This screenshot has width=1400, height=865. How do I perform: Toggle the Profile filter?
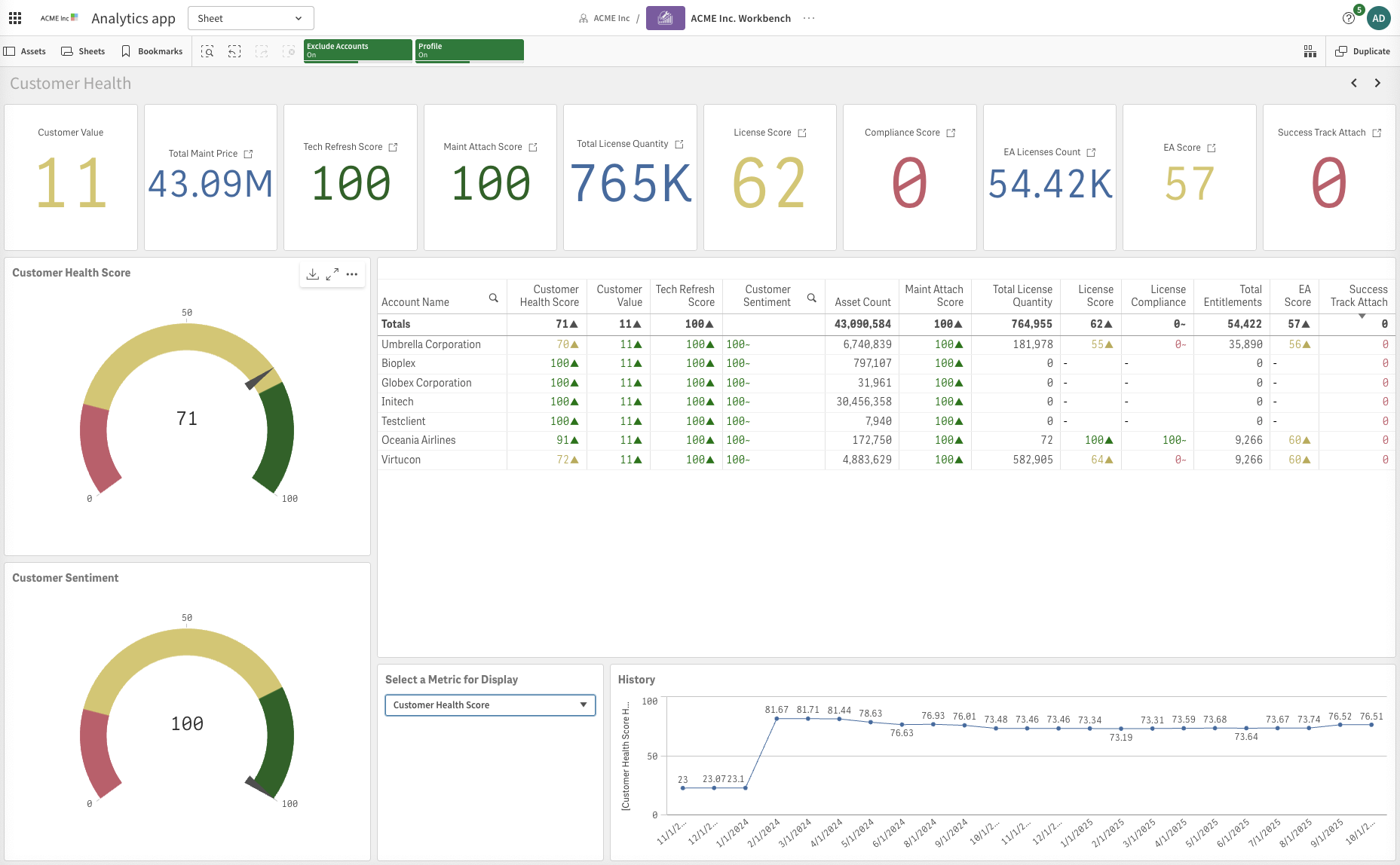pos(469,50)
